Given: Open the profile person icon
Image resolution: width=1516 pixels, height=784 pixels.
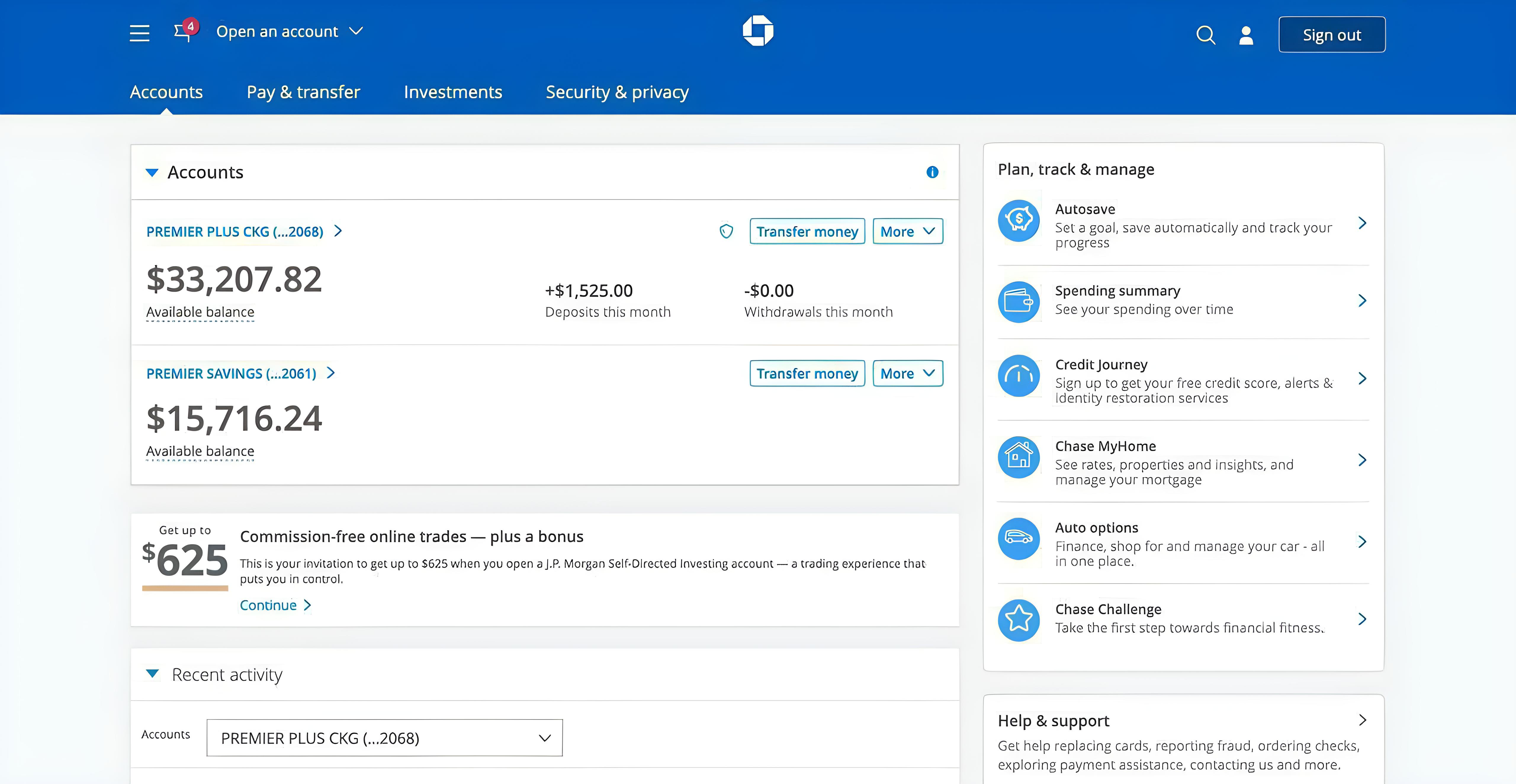Looking at the screenshot, I should point(1246,35).
